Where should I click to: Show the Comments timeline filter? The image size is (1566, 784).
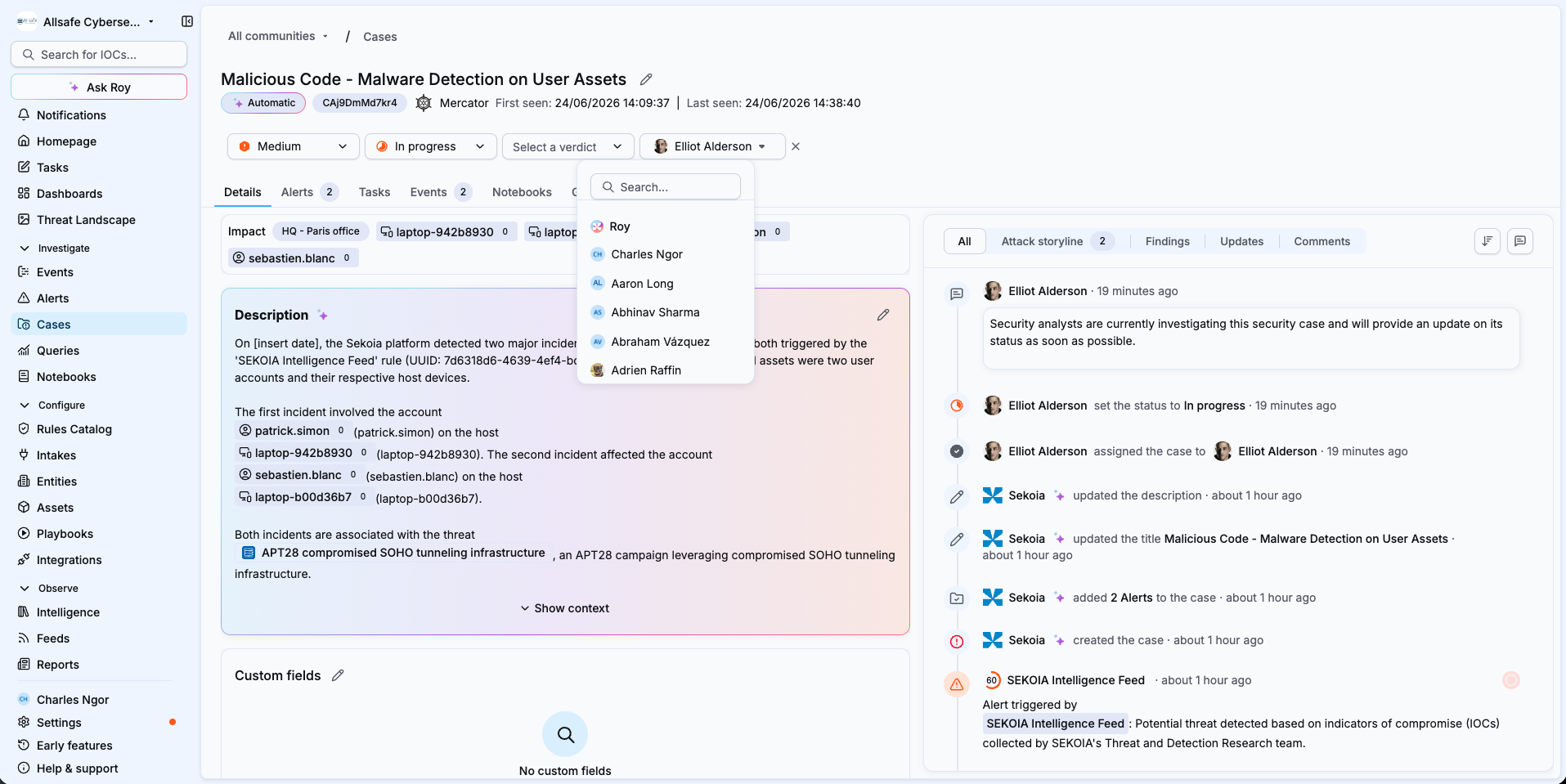coord(1321,241)
